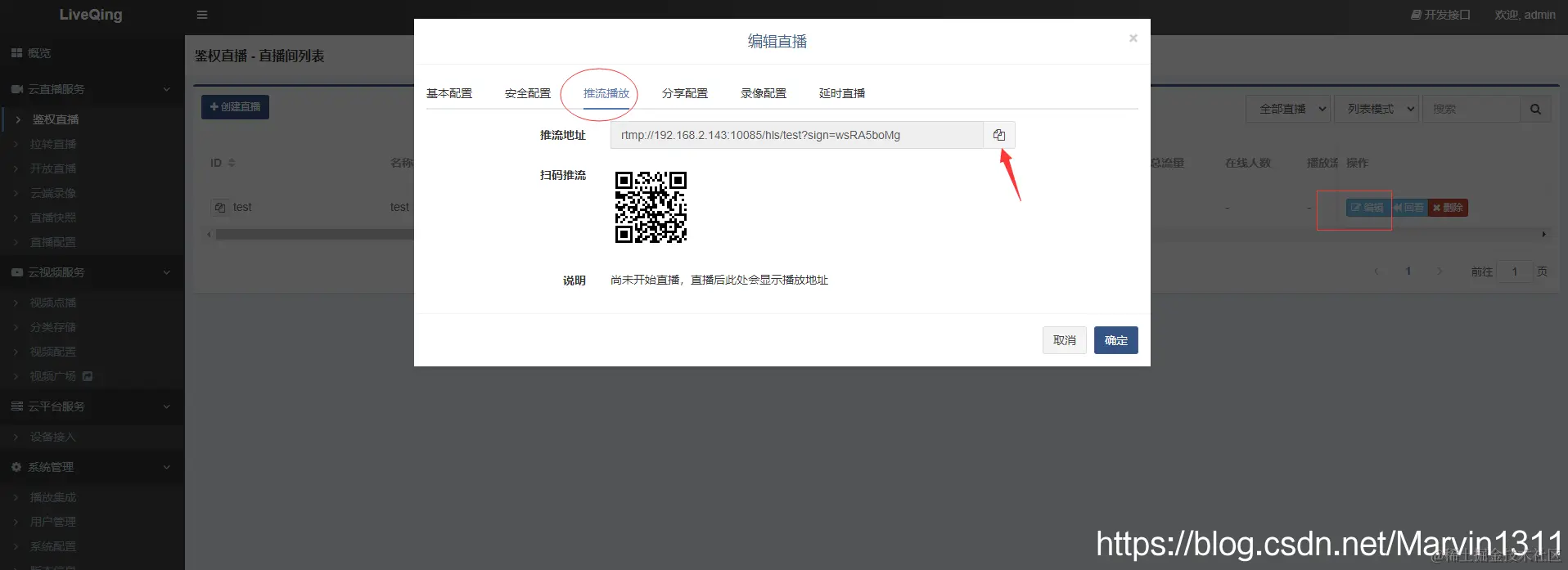Collapse the 云直播服务 sidebar group

pos(92,89)
